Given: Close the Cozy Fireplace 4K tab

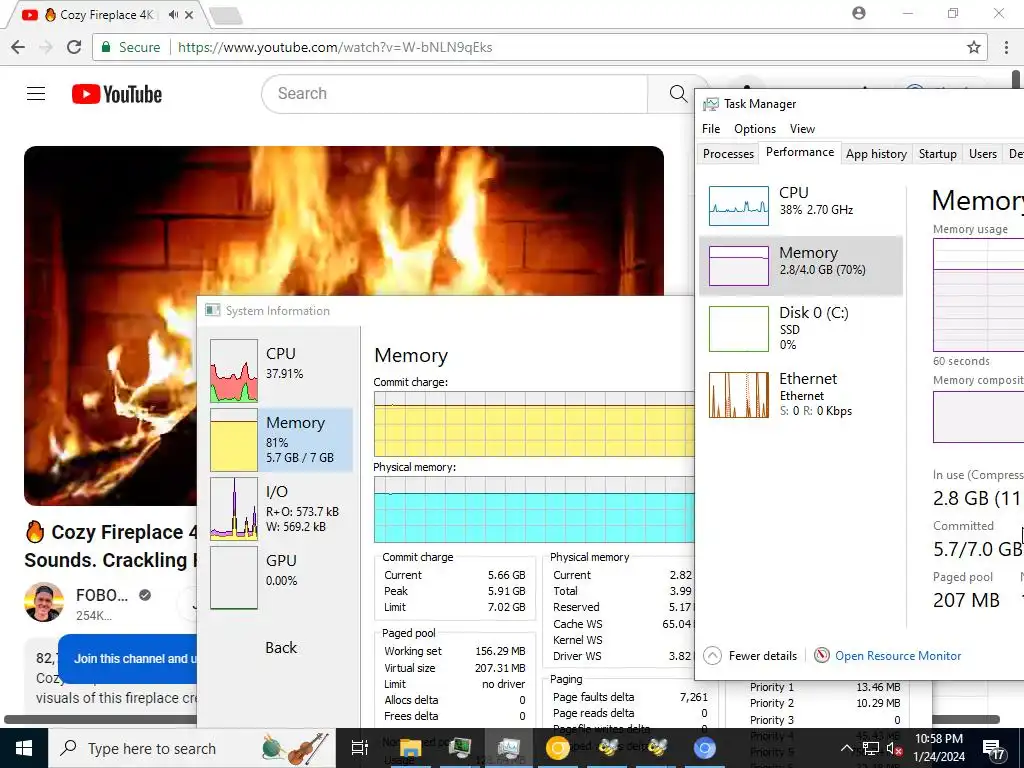Looking at the screenshot, I should (x=189, y=14).
